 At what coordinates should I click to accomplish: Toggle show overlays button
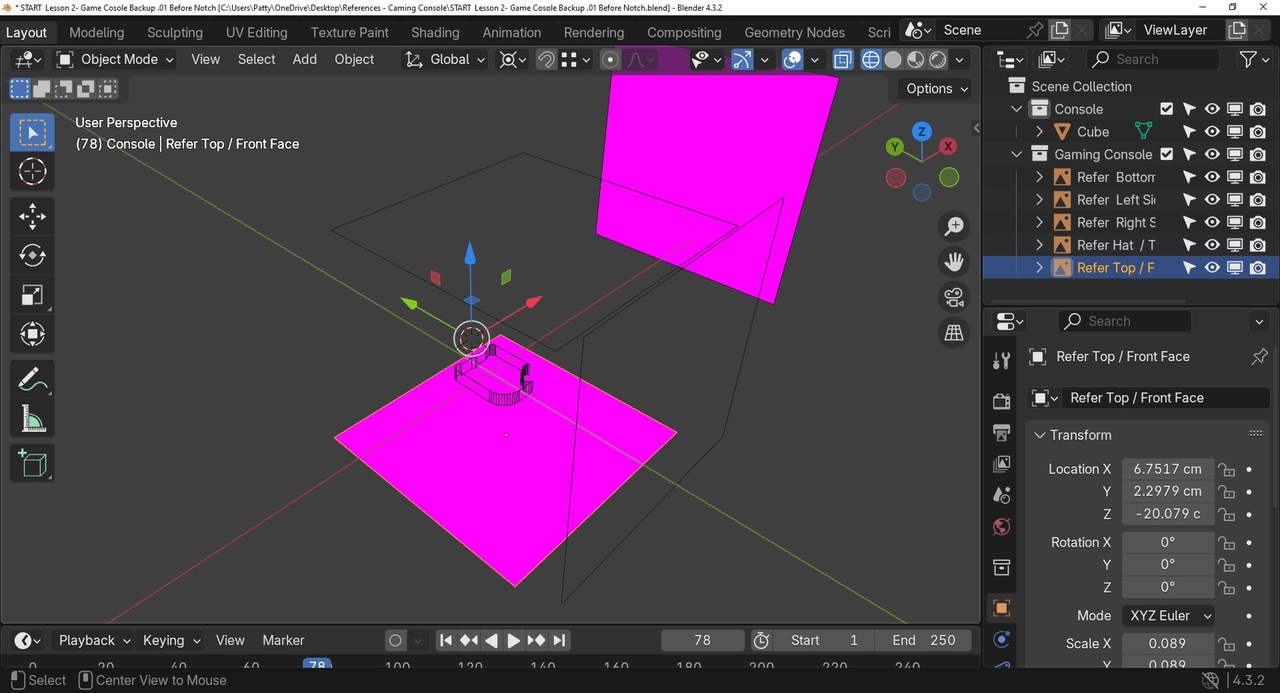[792, 60]
